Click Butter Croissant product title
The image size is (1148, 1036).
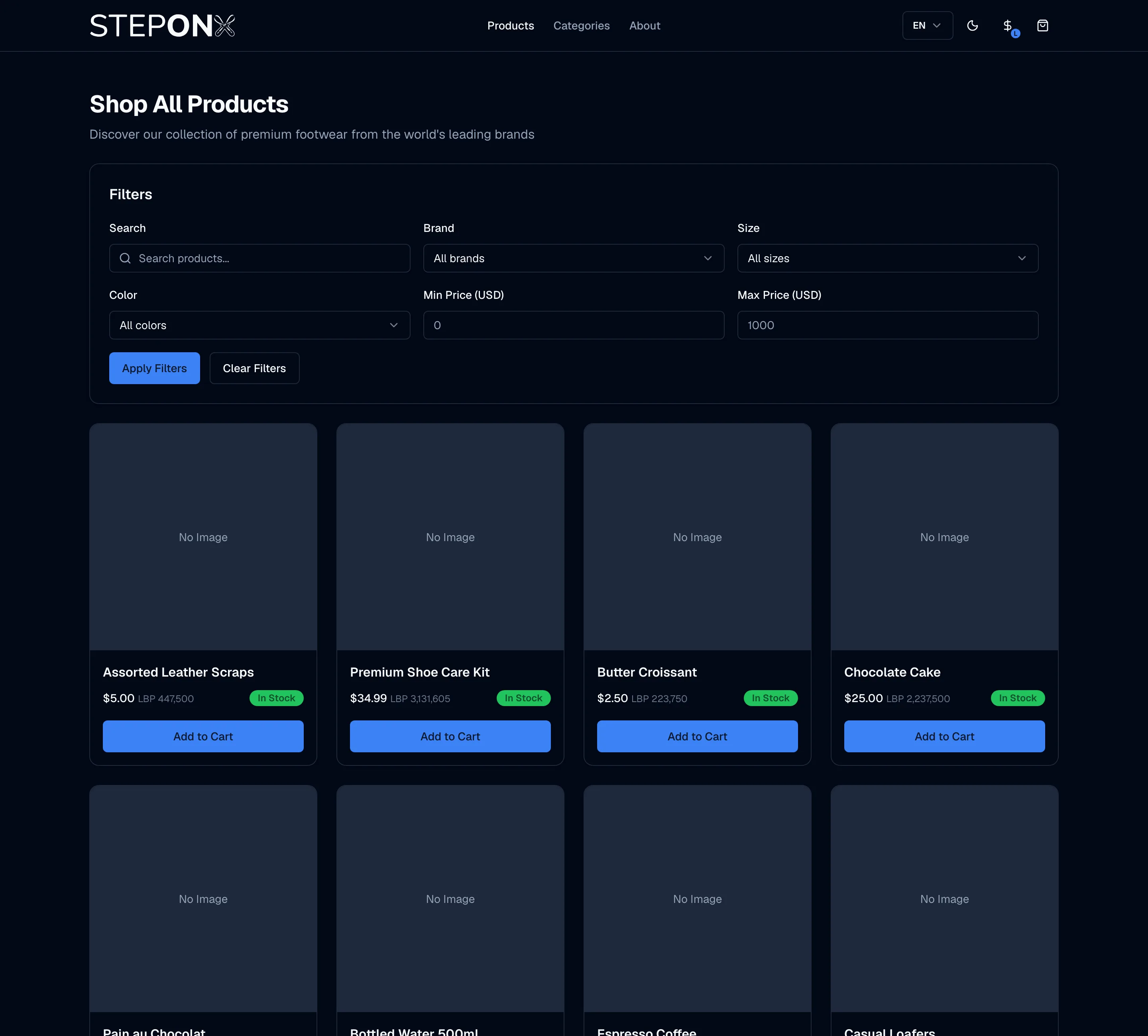(647, 672)
